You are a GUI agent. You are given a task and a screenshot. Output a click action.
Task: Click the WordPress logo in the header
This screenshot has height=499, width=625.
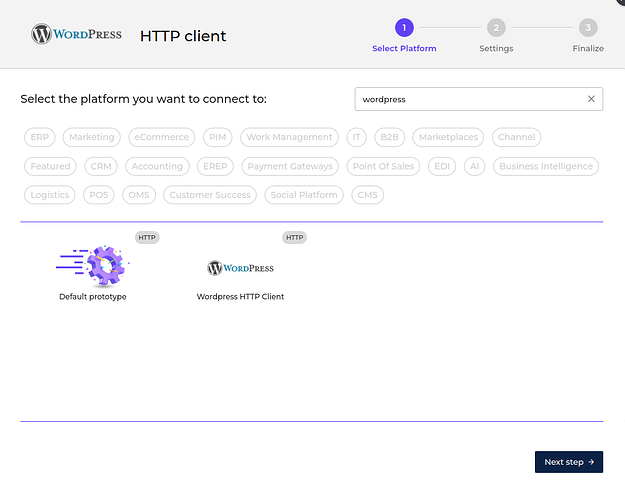[x=77, y=34]
